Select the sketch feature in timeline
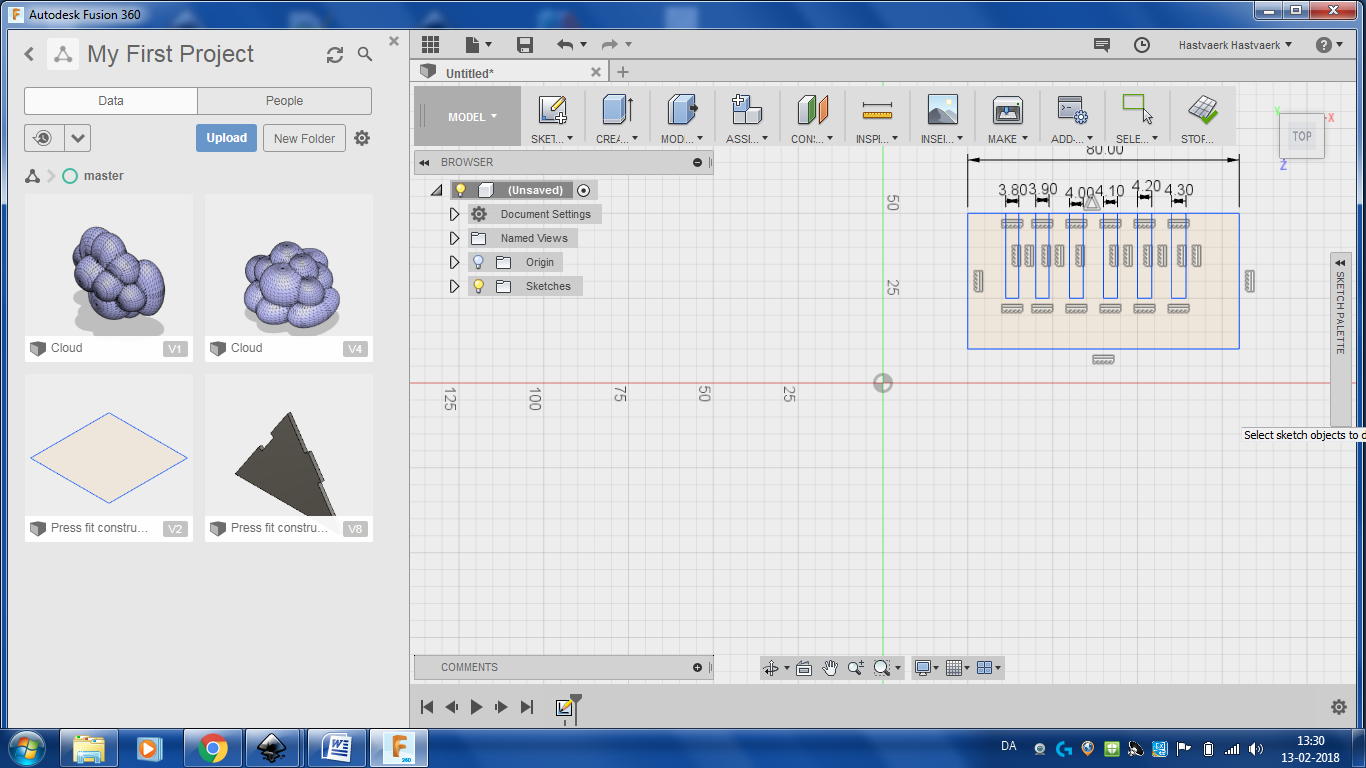The width and height of the screenshot is (1366, 768). pos(564,708)
